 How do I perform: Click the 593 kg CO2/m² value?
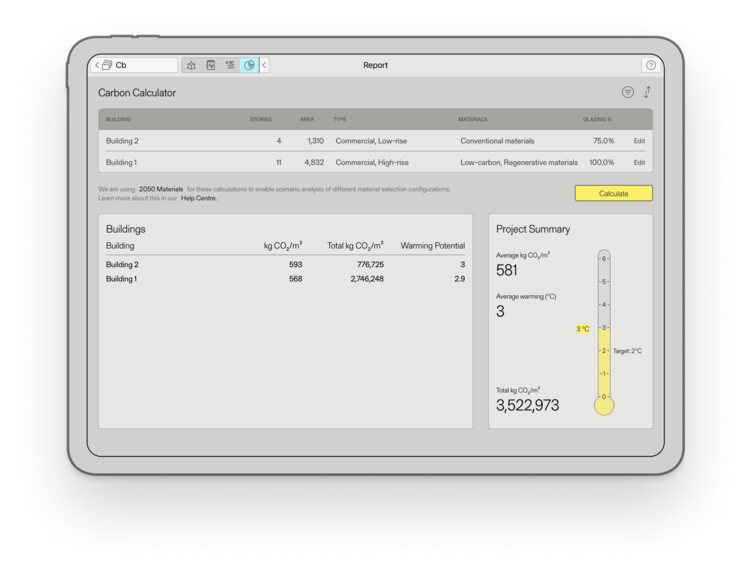296,264
